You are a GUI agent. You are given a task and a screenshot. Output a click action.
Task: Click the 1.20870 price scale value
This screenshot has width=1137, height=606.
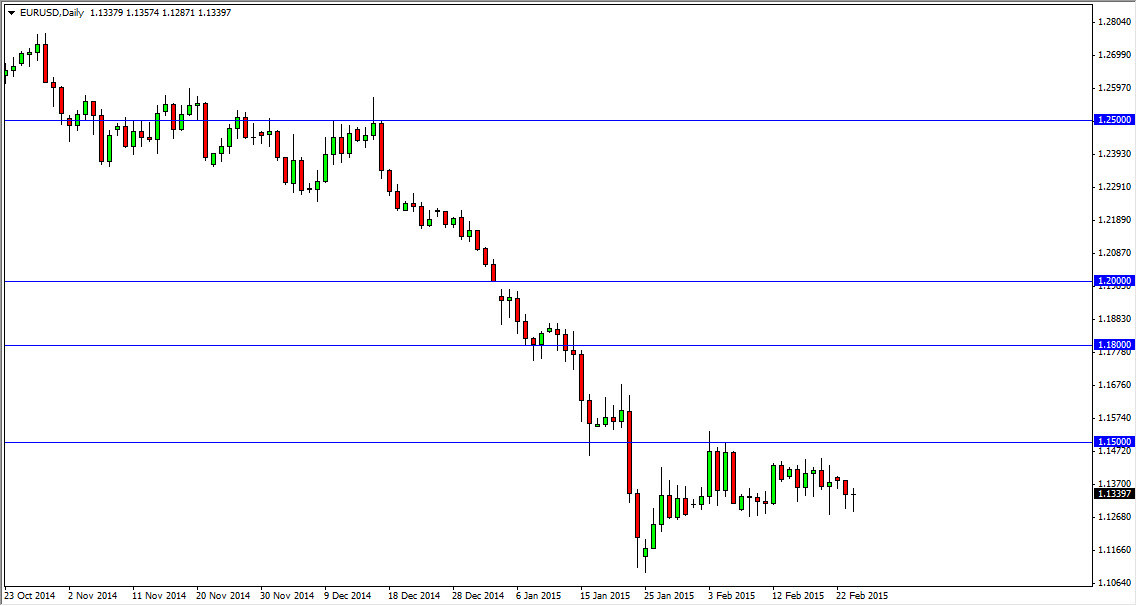[x=1115, y=253]
